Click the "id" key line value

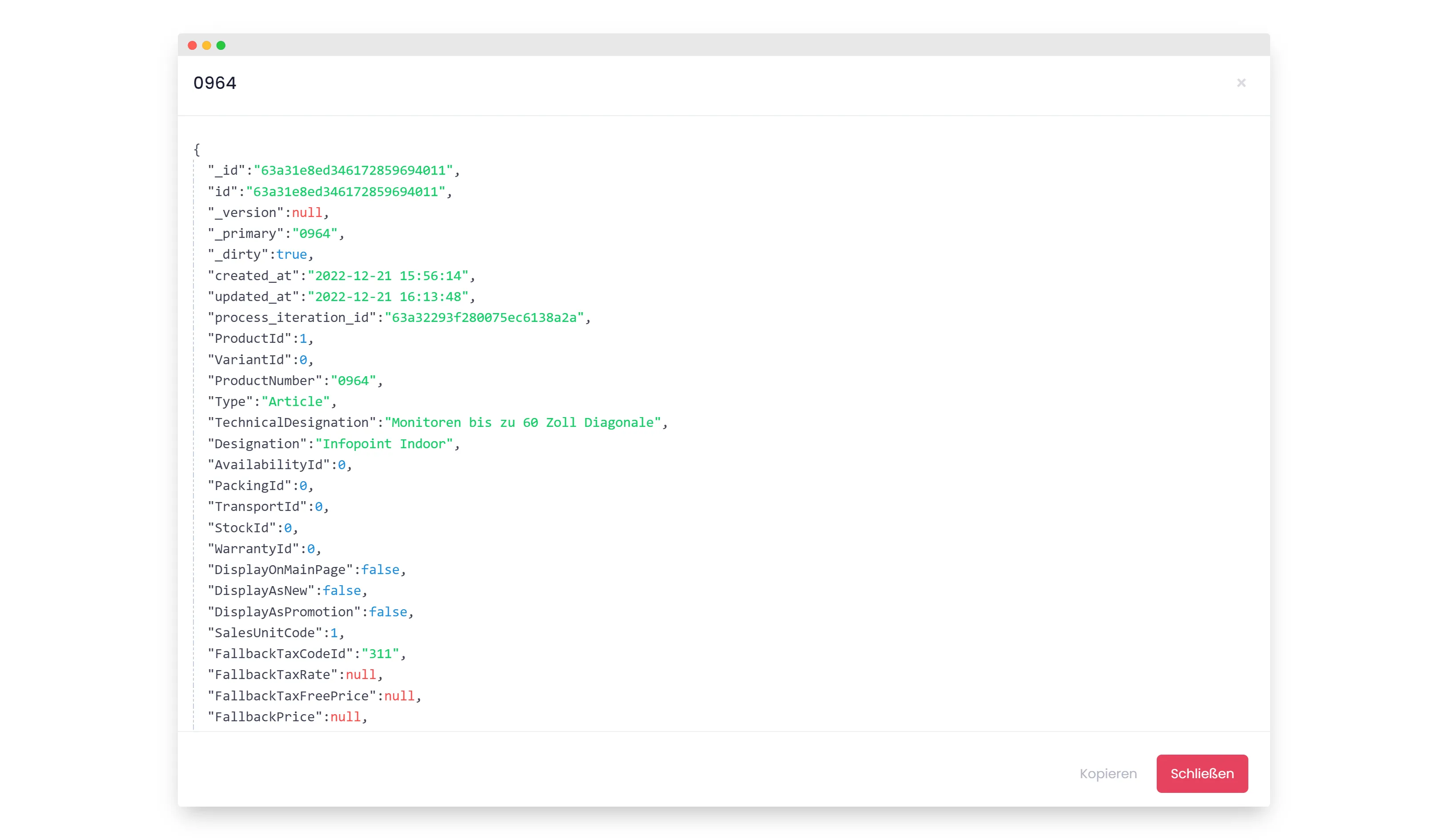(x=346, y=191)
